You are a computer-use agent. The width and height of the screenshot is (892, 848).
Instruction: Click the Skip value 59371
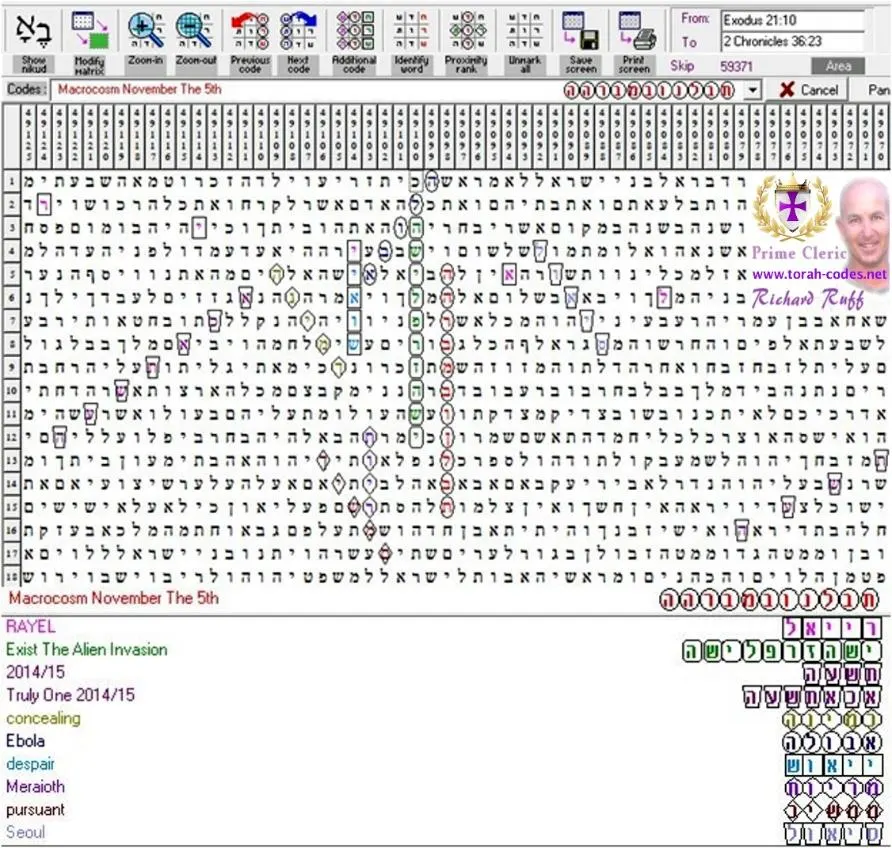(736, 67)
